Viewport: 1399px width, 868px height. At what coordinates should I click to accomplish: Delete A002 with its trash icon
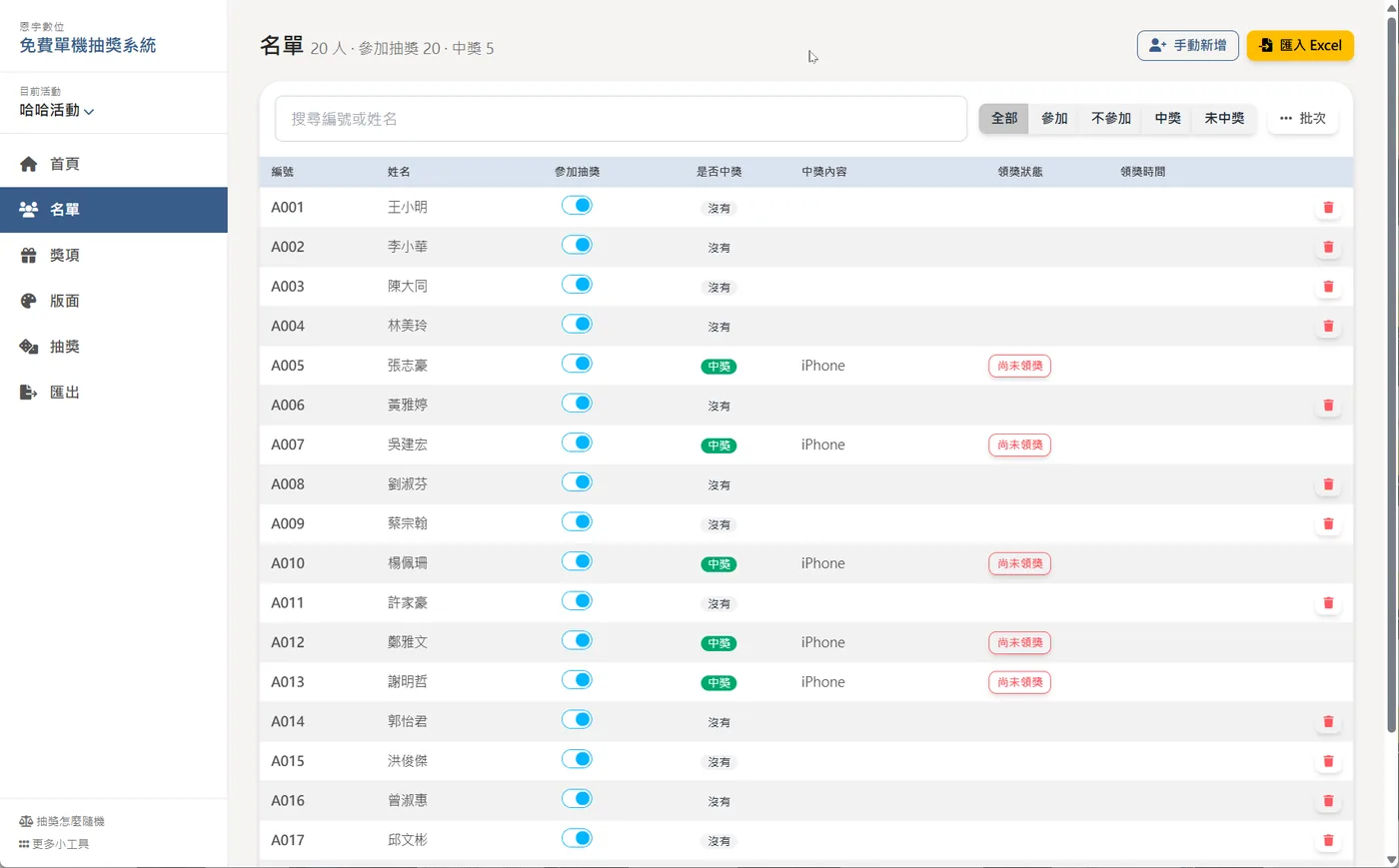point(1328,248)
